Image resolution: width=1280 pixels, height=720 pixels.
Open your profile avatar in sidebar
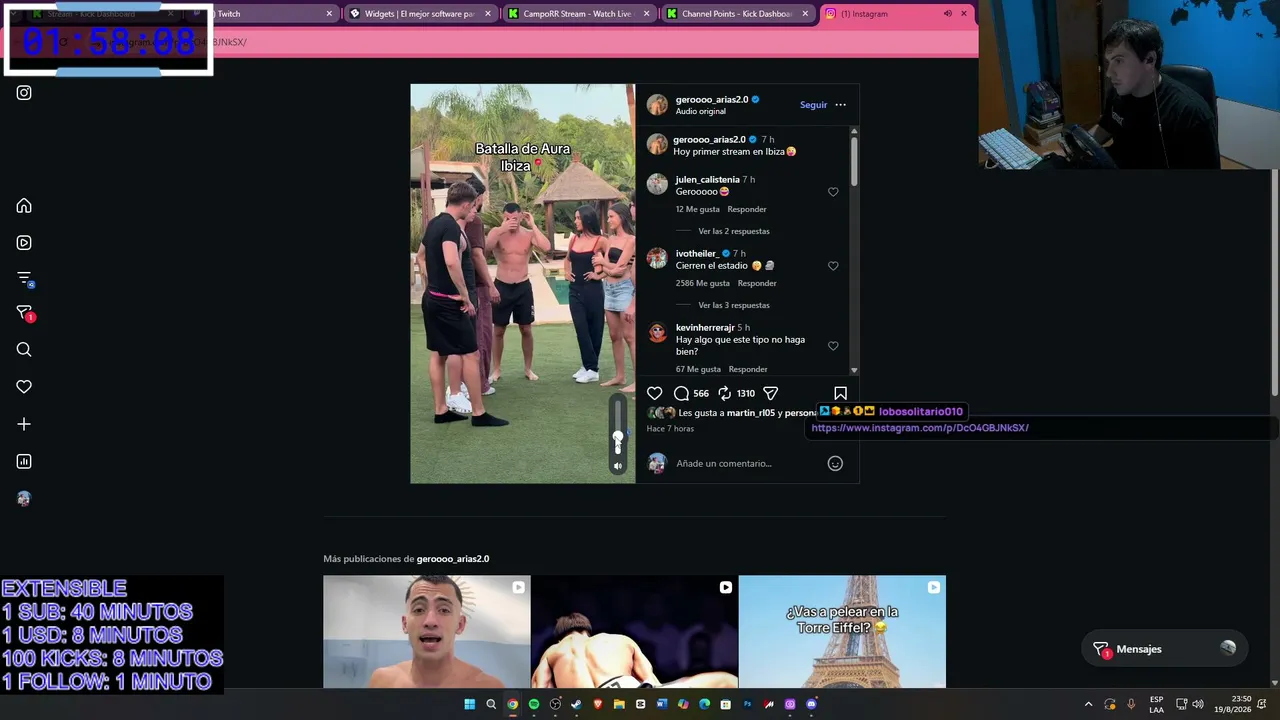pos(24,499)
